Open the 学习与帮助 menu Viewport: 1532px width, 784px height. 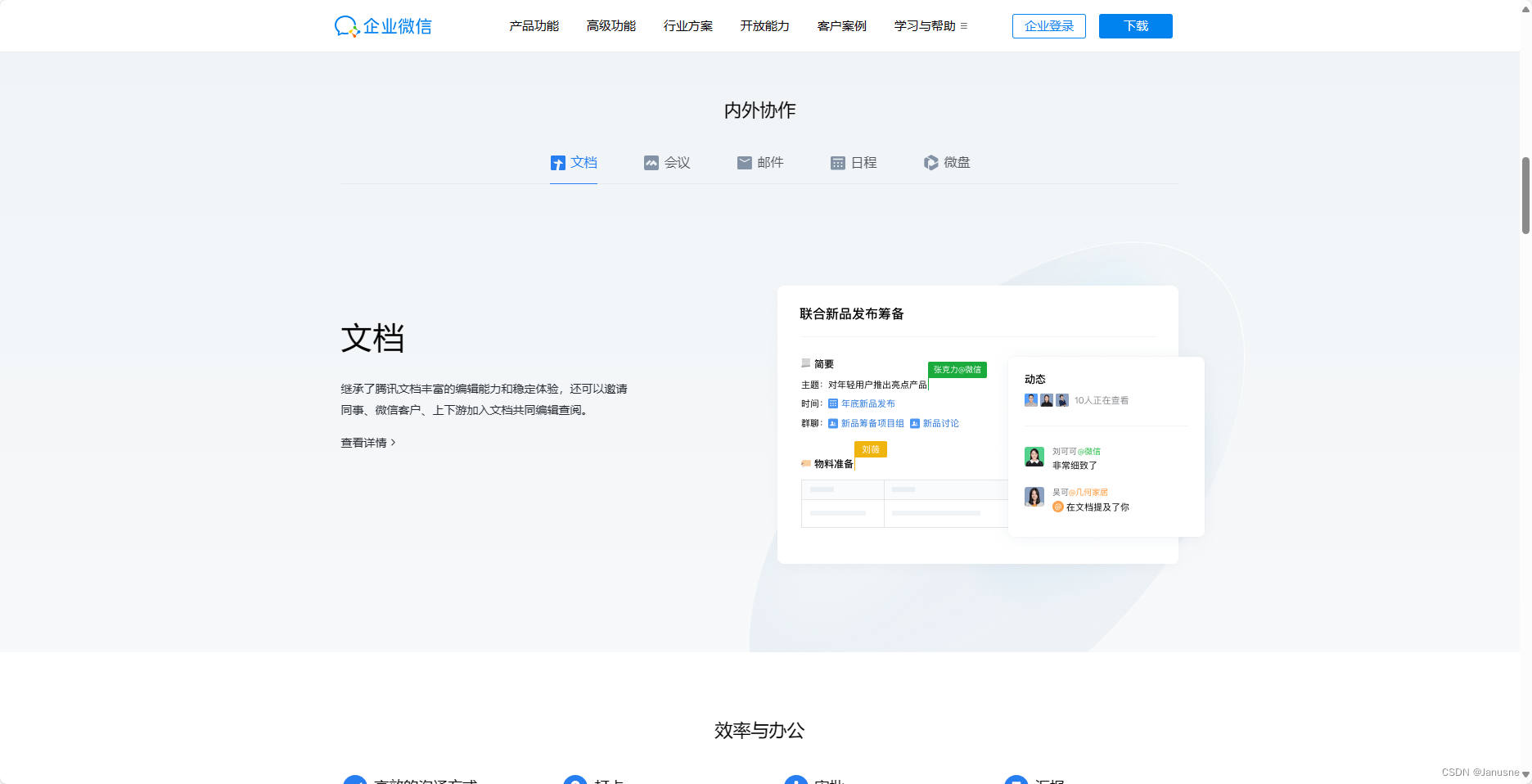(925, 26)
